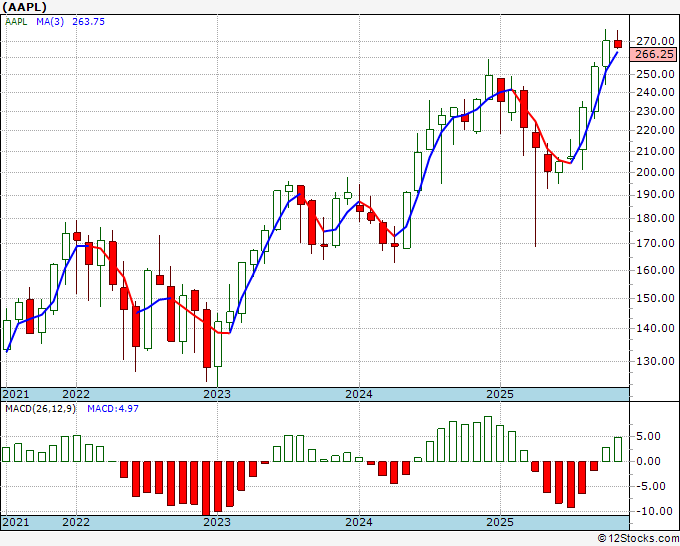Click 2024 on the price chart time axis
680x546 pixels.
click(x=359, y=394)
